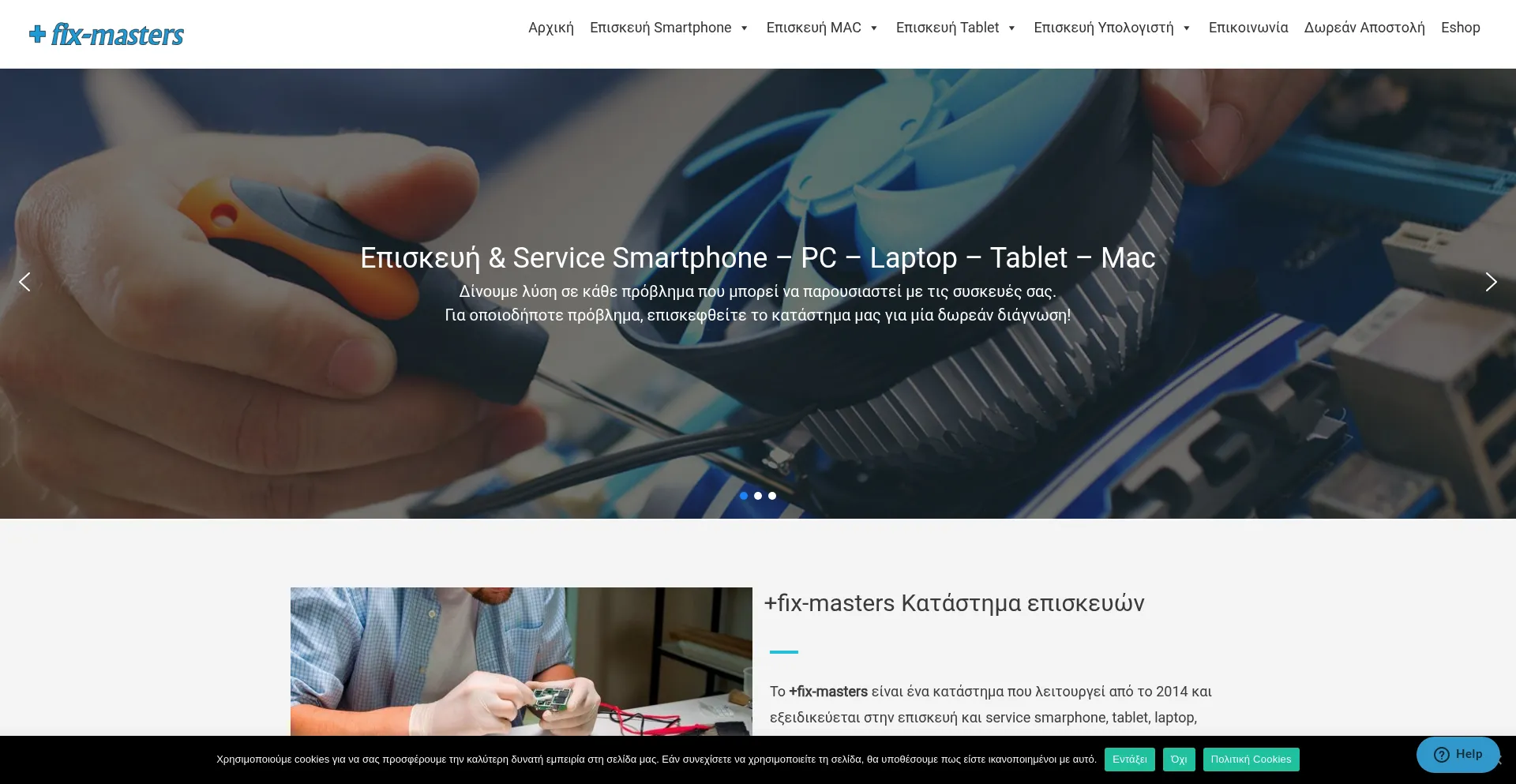Screen dimensions: 1516x784
Task: Click the technician repair photo
Action: point(521,662)
